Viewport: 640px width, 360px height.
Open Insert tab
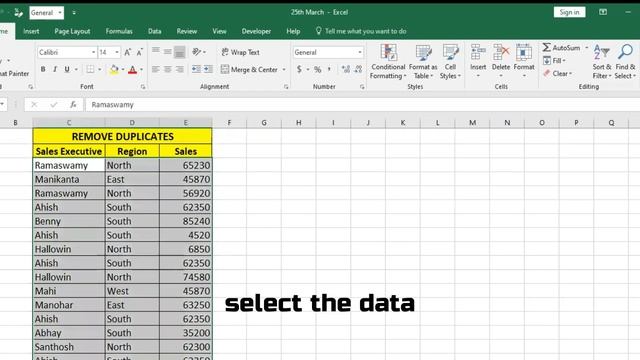pyautogui.click(x=31, y=31)
